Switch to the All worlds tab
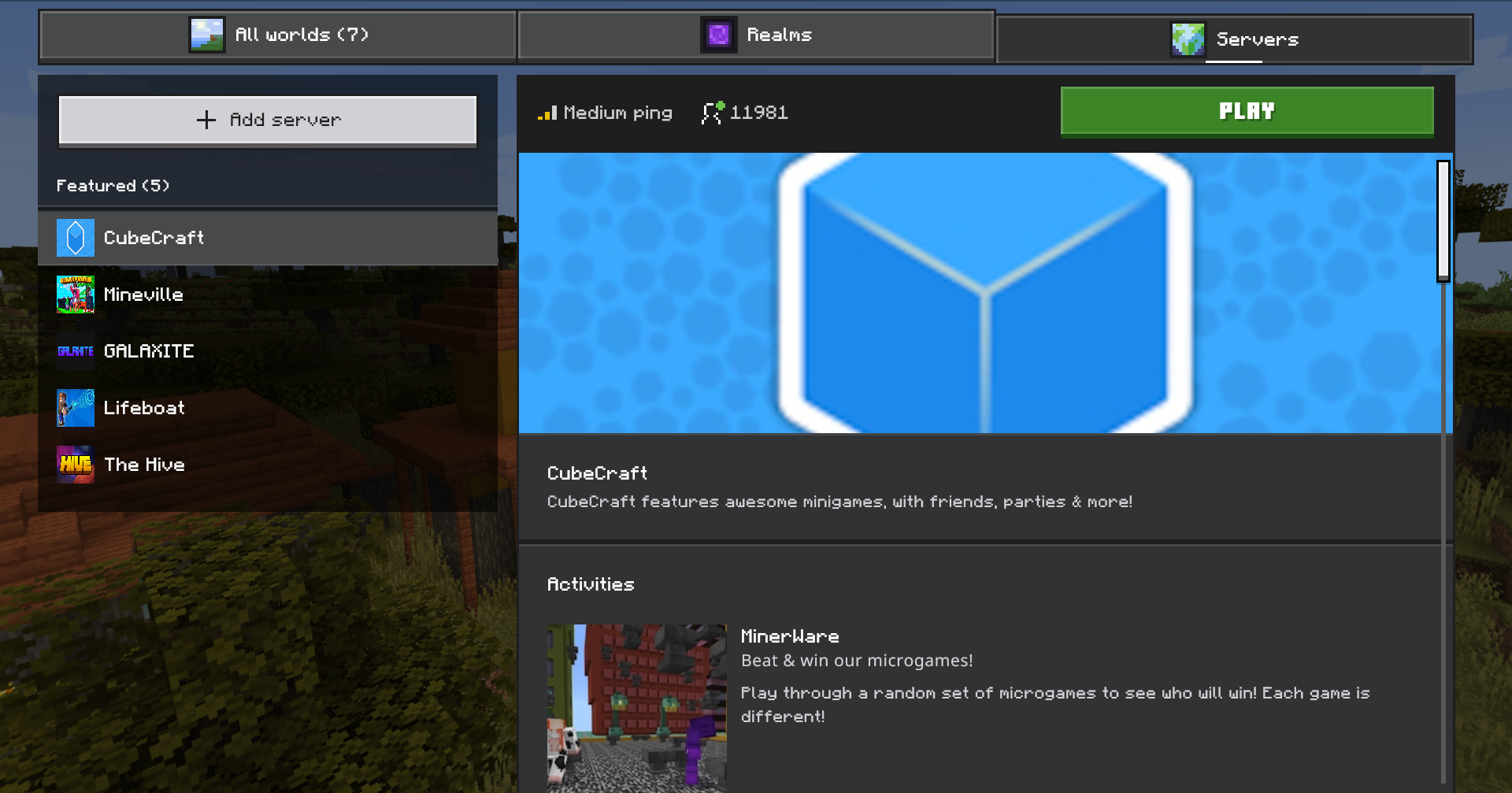 (278, 35)
